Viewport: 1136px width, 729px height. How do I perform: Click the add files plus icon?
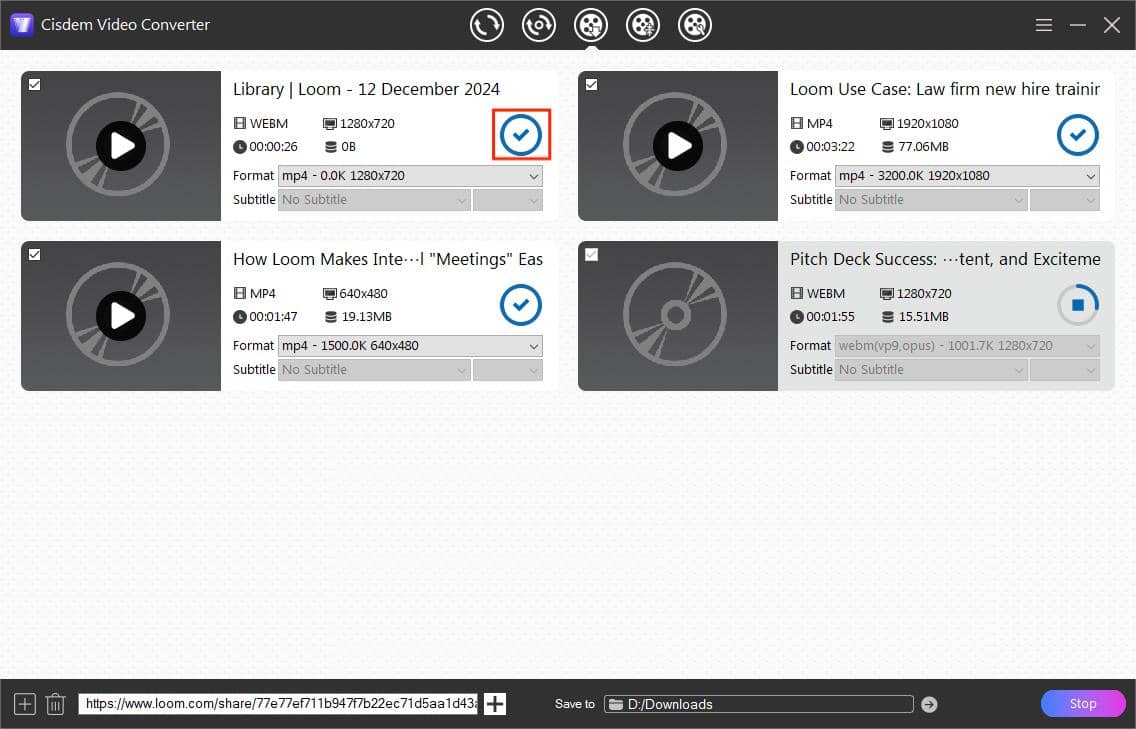pyautogui.click(x=25, y=704)
